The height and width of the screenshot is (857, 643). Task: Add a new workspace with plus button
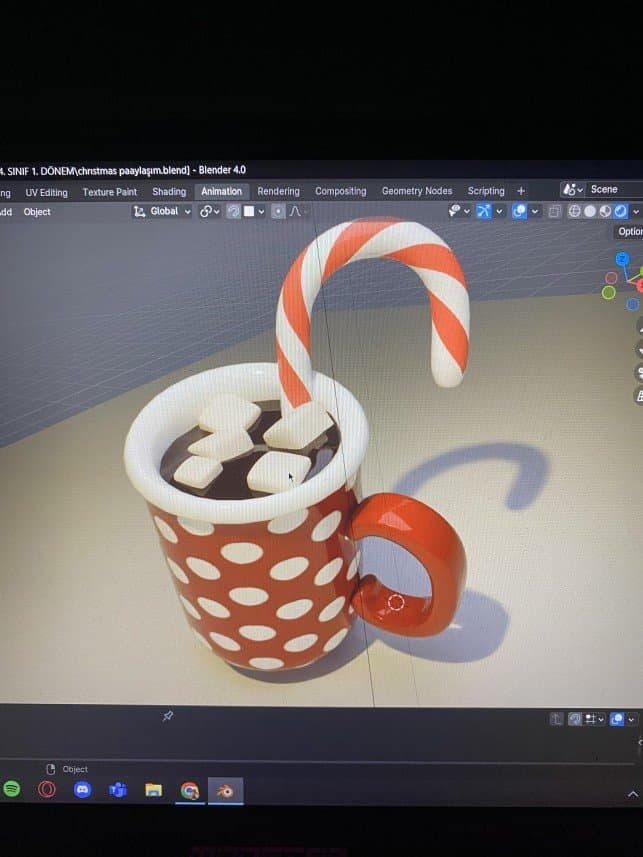click(521, 191)
